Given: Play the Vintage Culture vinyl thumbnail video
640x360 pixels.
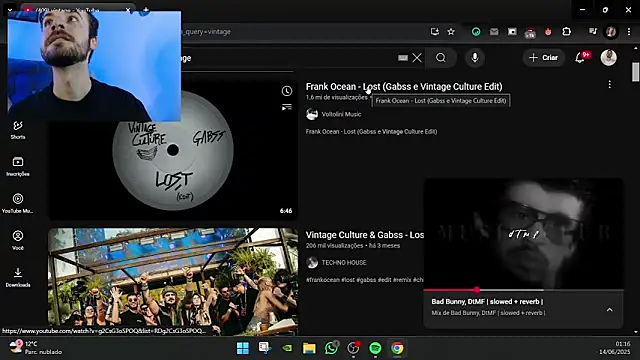Looking at the screenshot, I should pyautogui.click(x=173, y=150).
